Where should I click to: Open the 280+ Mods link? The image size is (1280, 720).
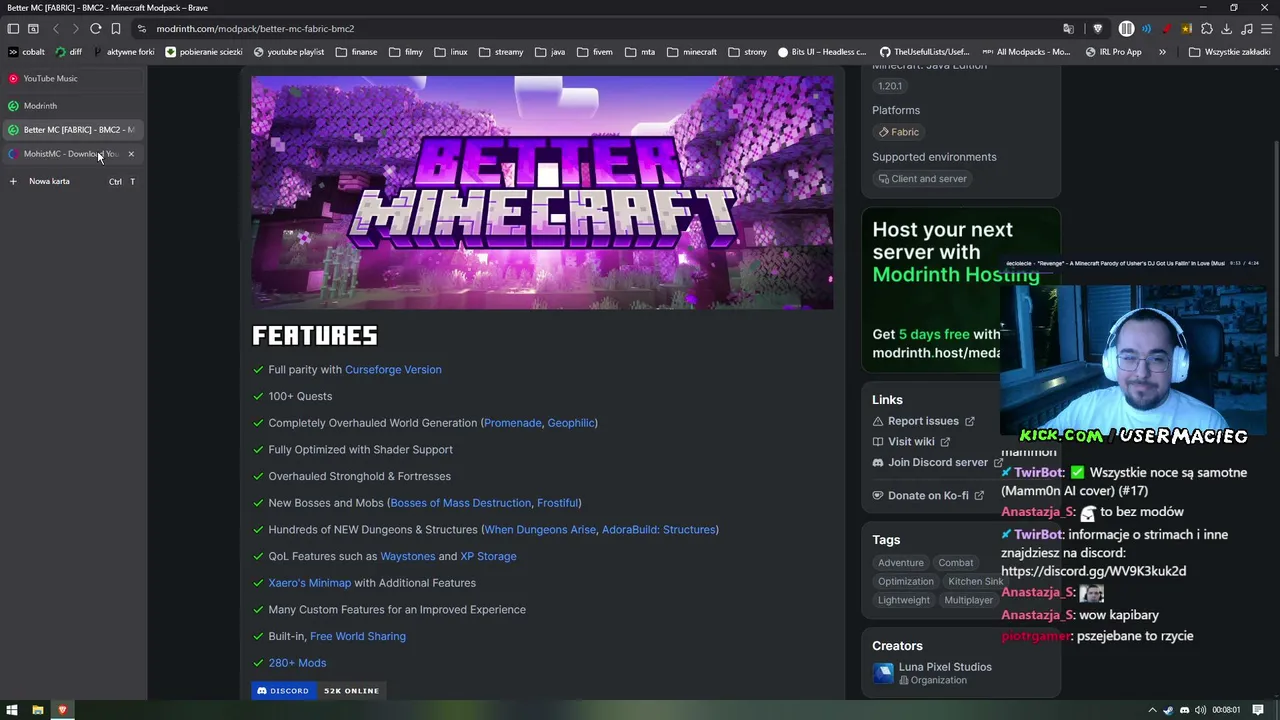[297, 663]
